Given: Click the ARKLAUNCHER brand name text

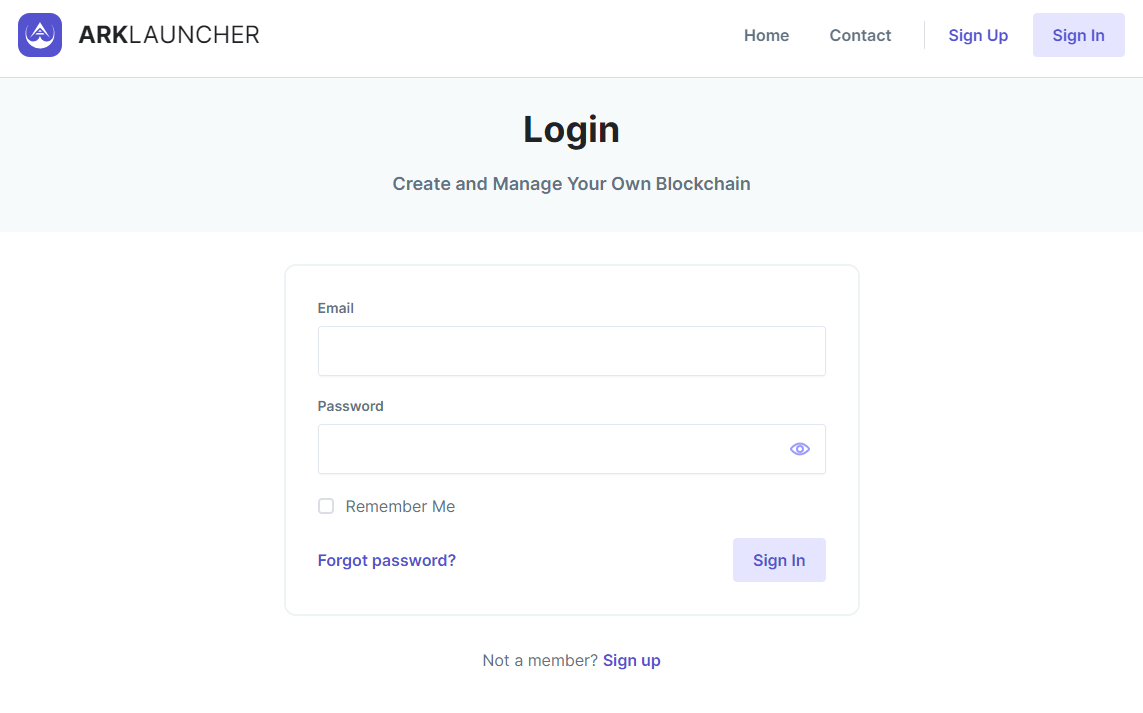Looking at the screenshot, I should pyautogui.click(x=169, y=35).
